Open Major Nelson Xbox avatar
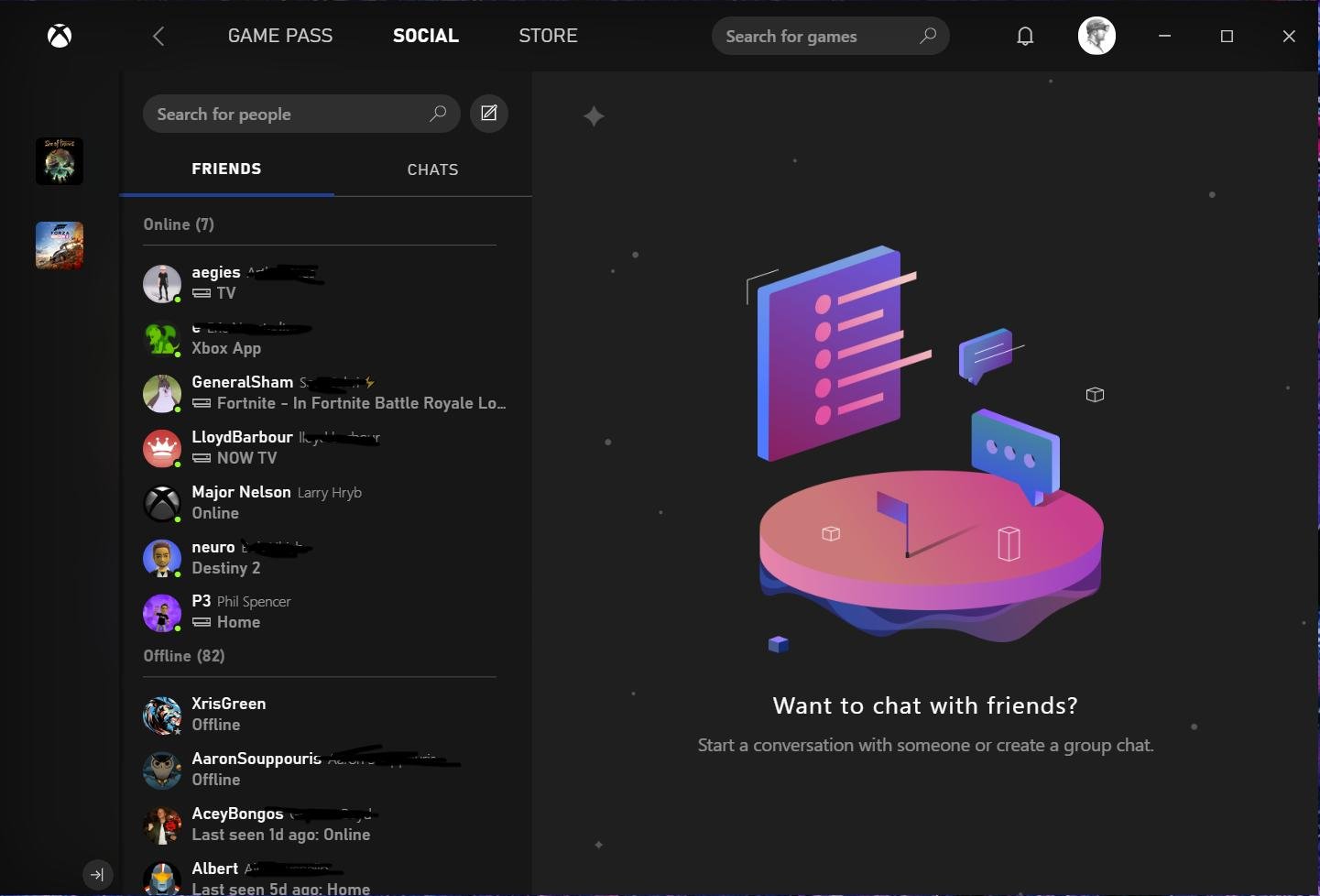 coord(162,504)
